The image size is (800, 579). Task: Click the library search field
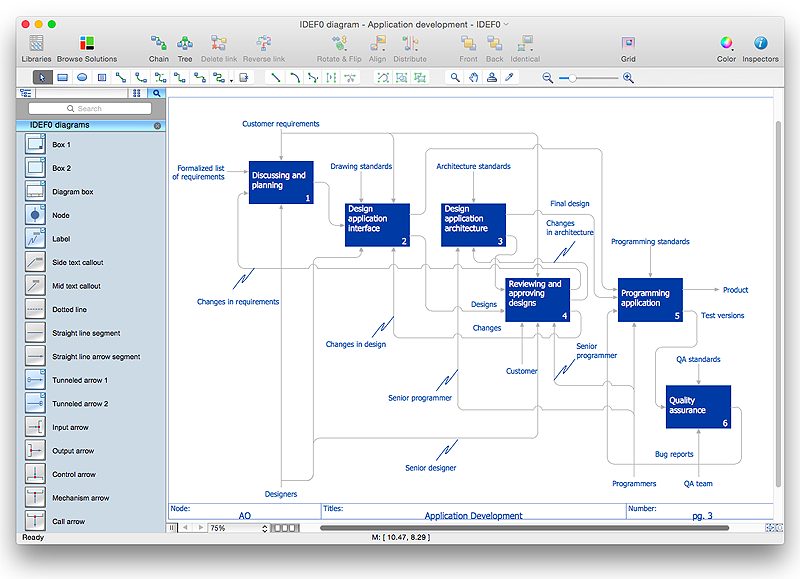tap(90, 108)
